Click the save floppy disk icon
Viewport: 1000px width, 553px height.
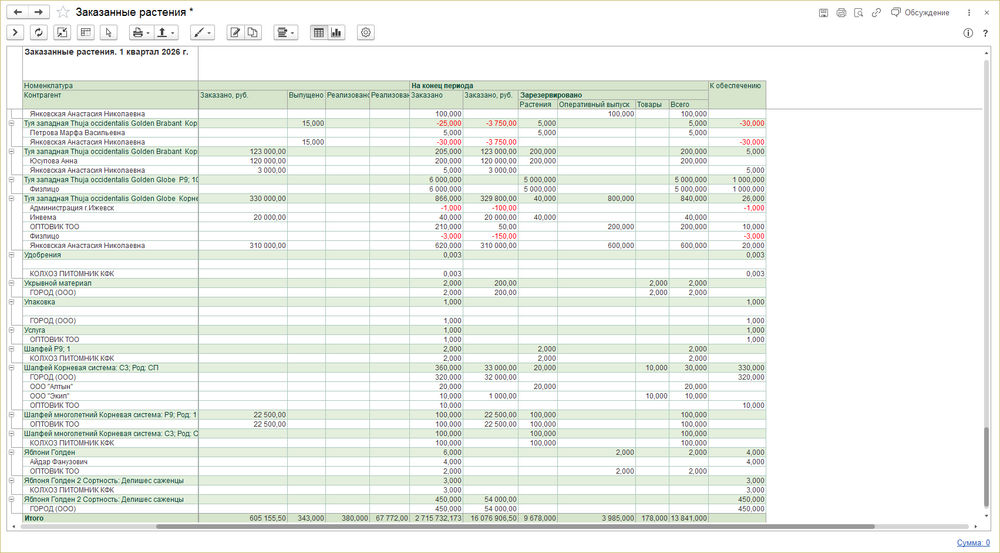823,13
